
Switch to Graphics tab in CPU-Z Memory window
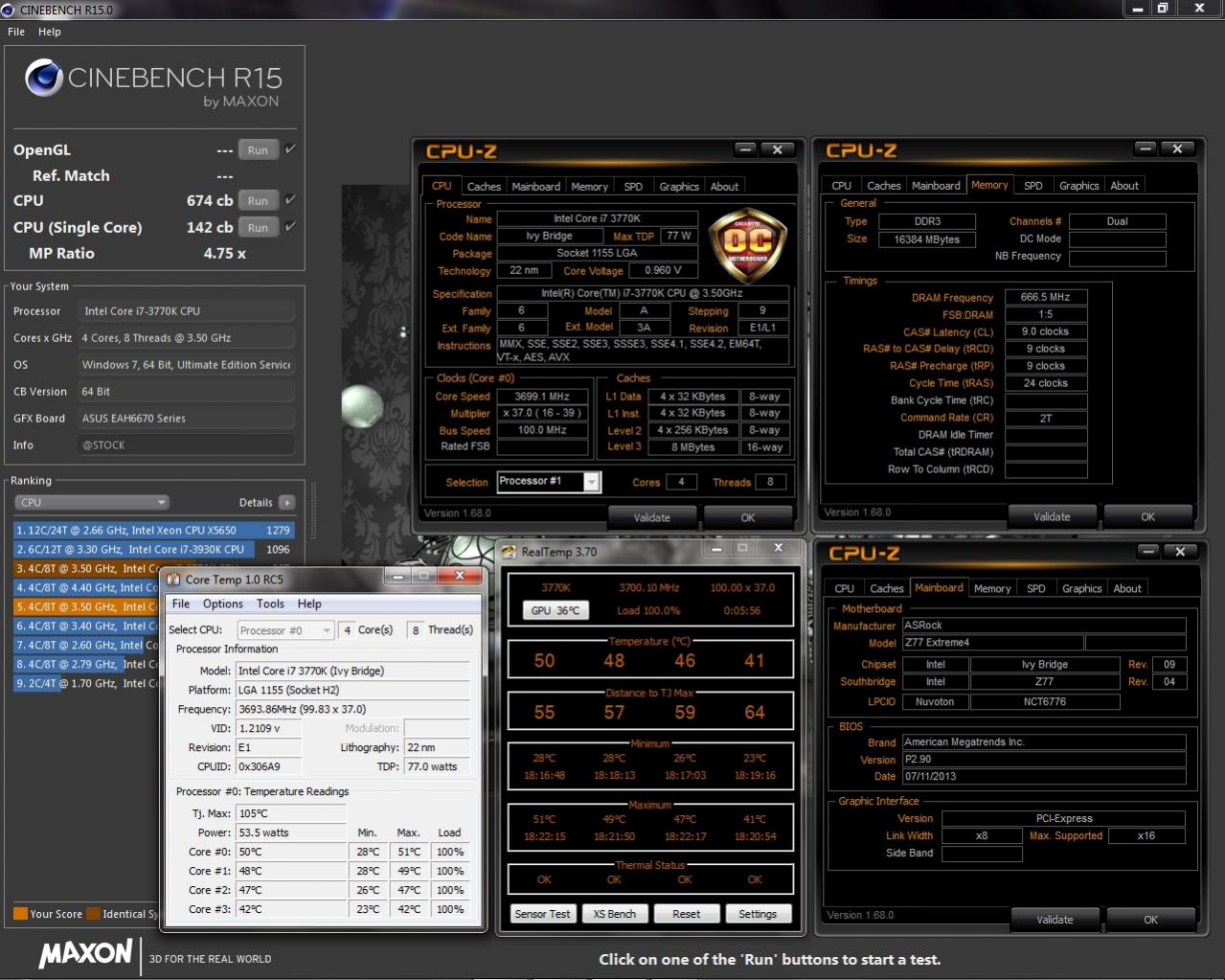1079,186
